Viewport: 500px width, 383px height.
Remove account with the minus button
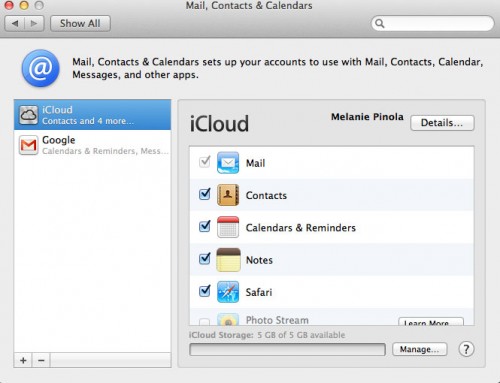(x=41, y=360)
